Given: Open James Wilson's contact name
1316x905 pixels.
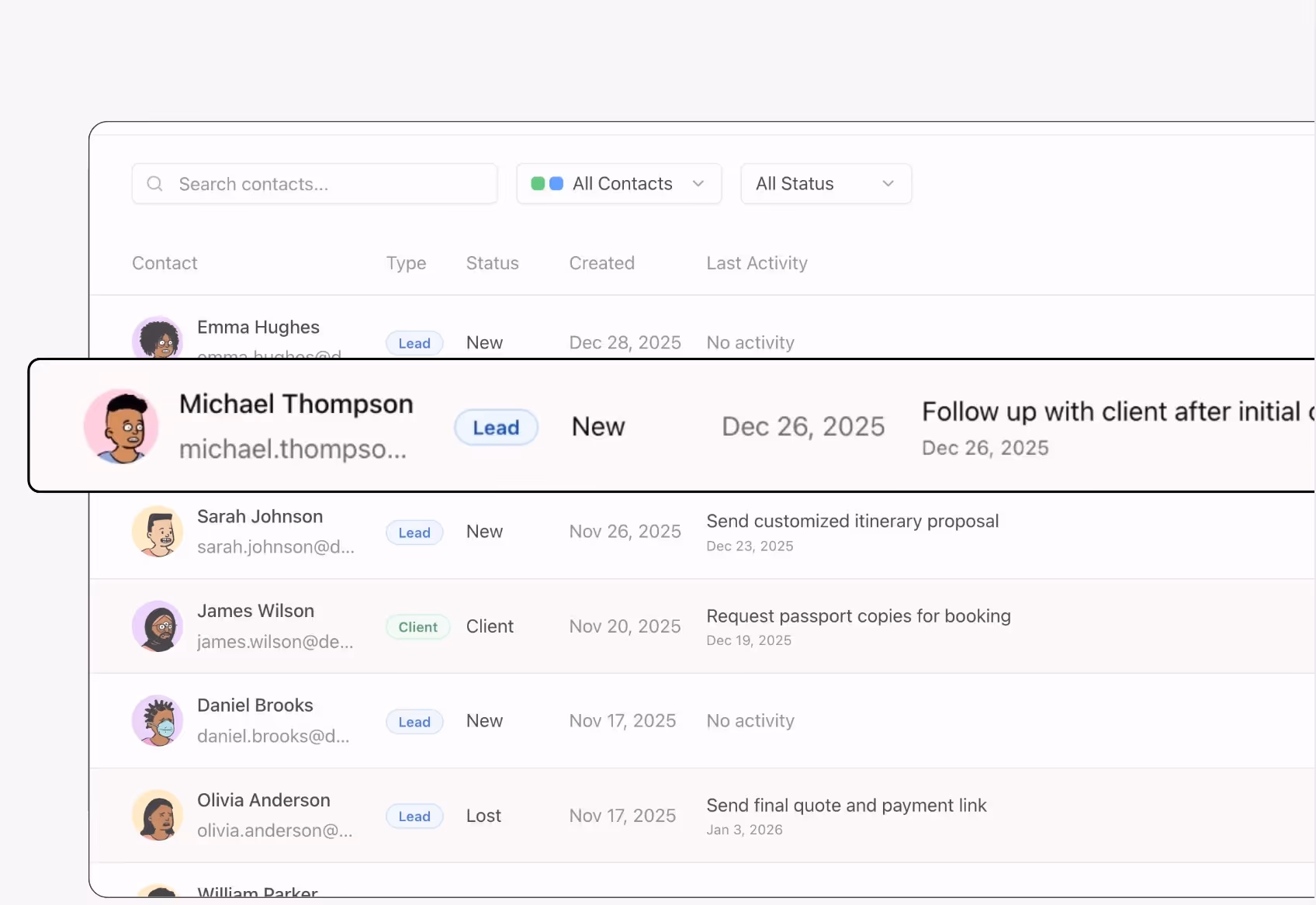Looking at the screenshot, I should tap(255, 611).
